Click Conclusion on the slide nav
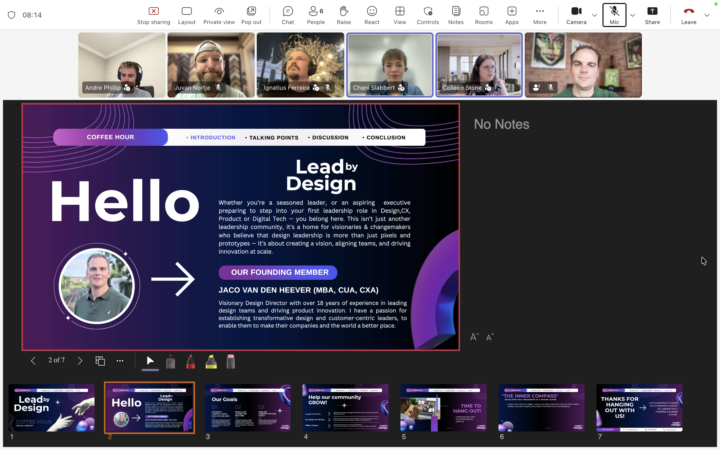Image resolution: width=720 pixels, height=450 pixels. [384, 137]
